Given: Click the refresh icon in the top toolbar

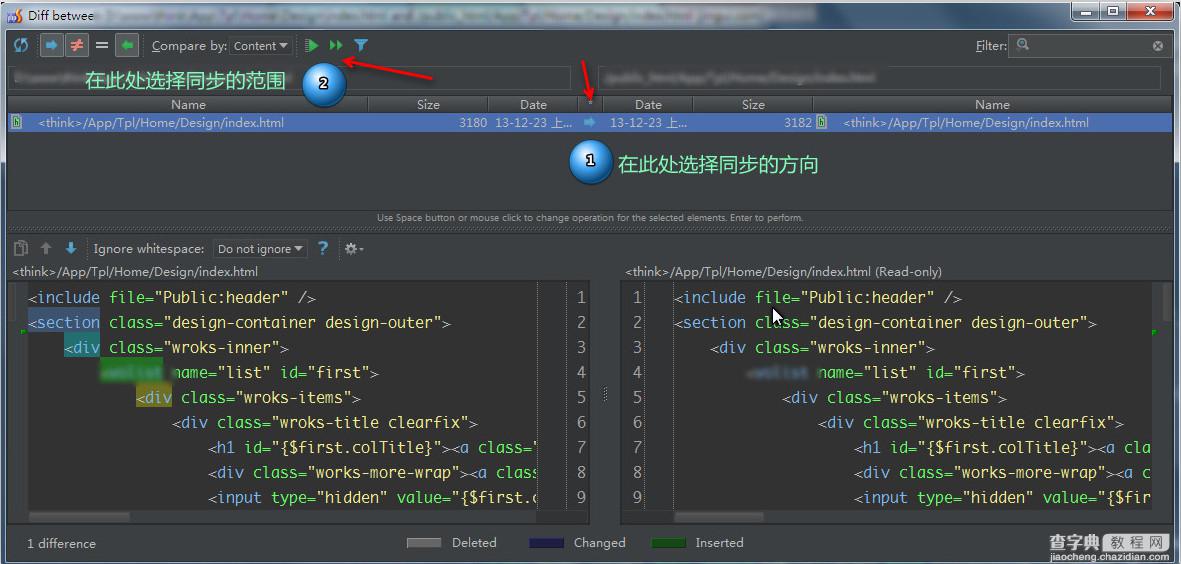Looking at the screenshot, I should [x=21, y=46].
